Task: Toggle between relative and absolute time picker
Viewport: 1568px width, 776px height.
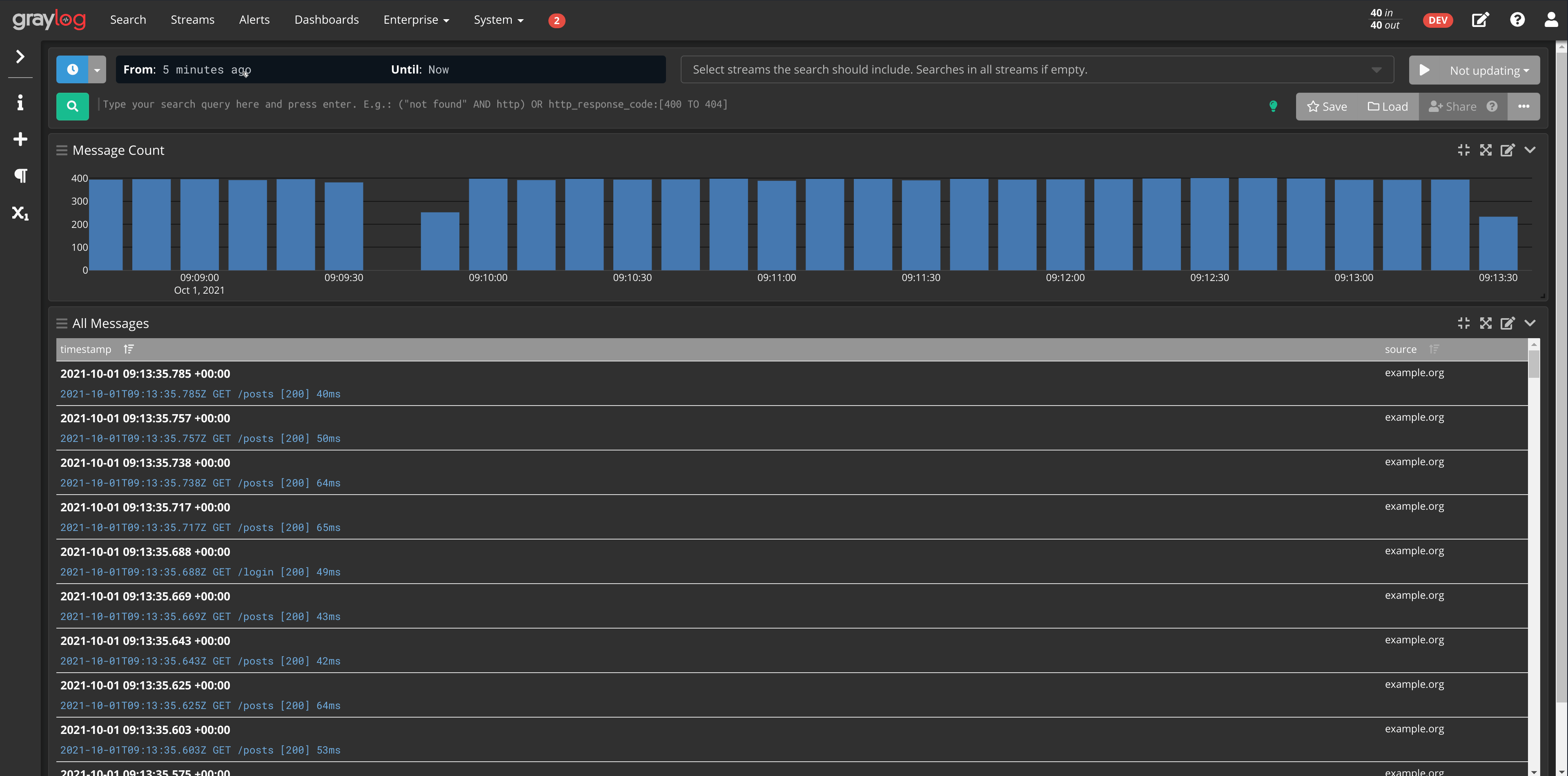Action: click(72, 69)
